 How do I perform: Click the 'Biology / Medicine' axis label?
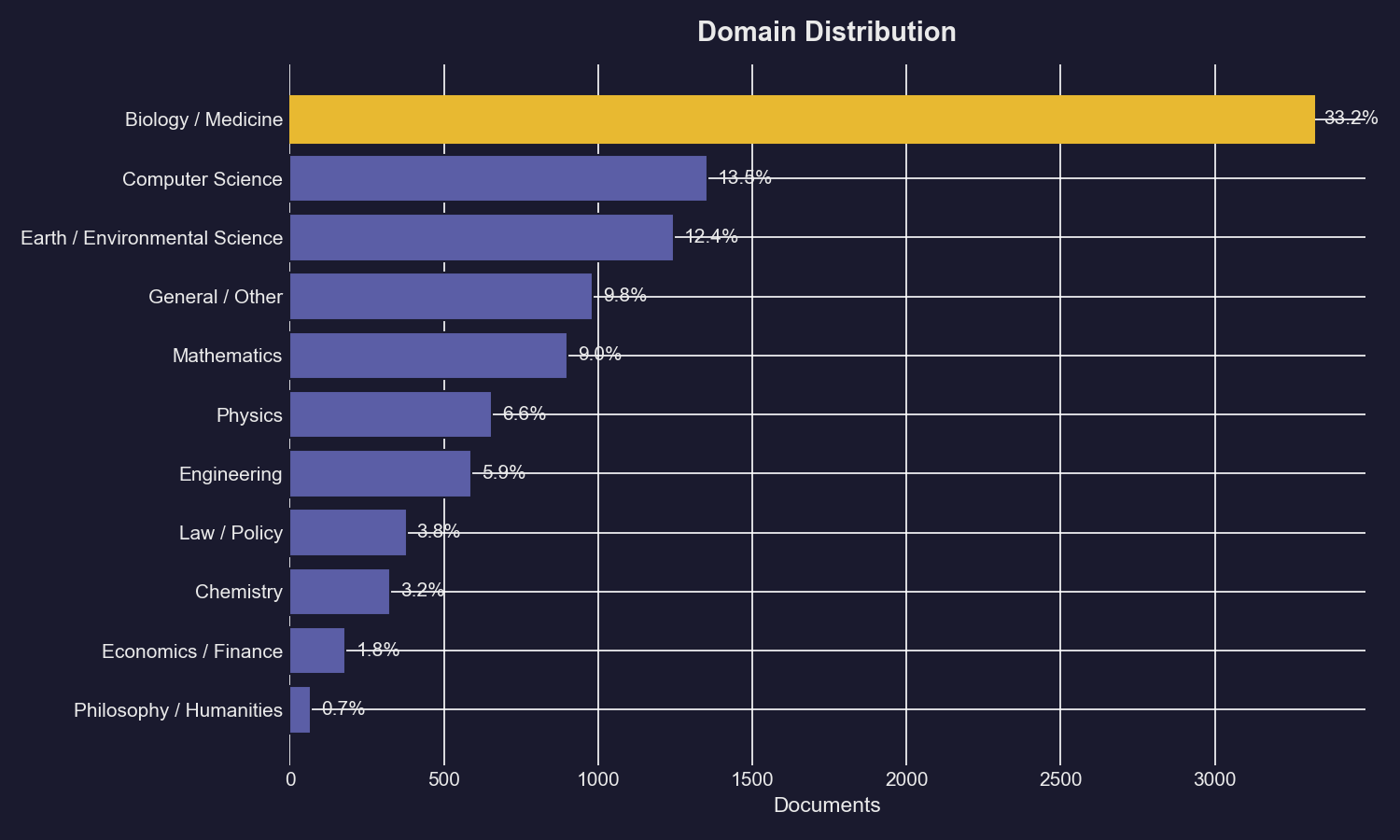click(203, 119)
